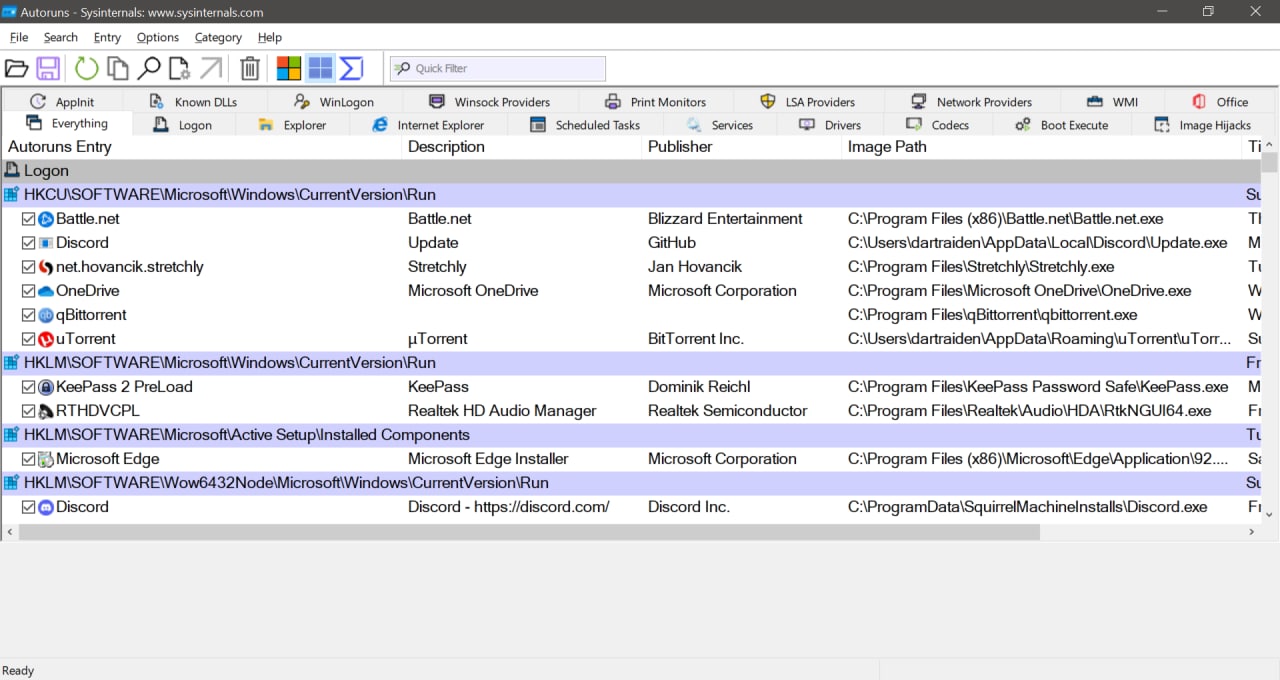Click registry icon of Active Setup key
1280x680 pixels.
point(11,435)
